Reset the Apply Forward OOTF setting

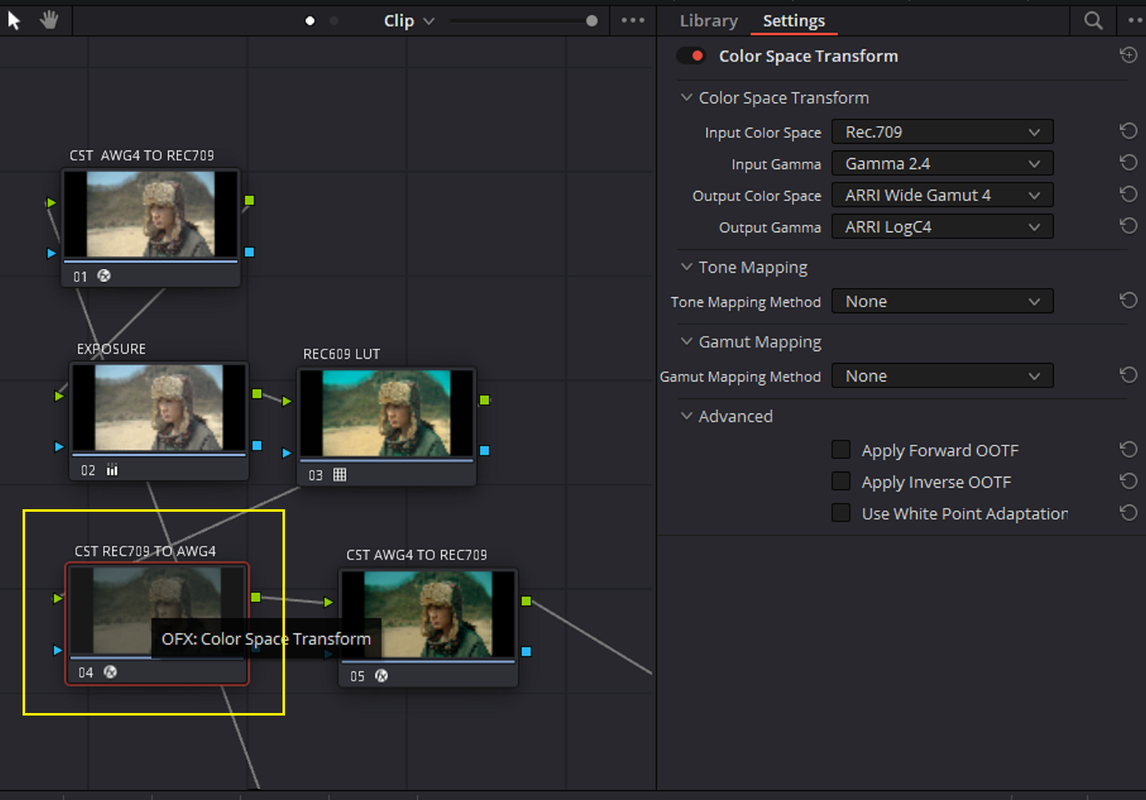pos(1128,449)
